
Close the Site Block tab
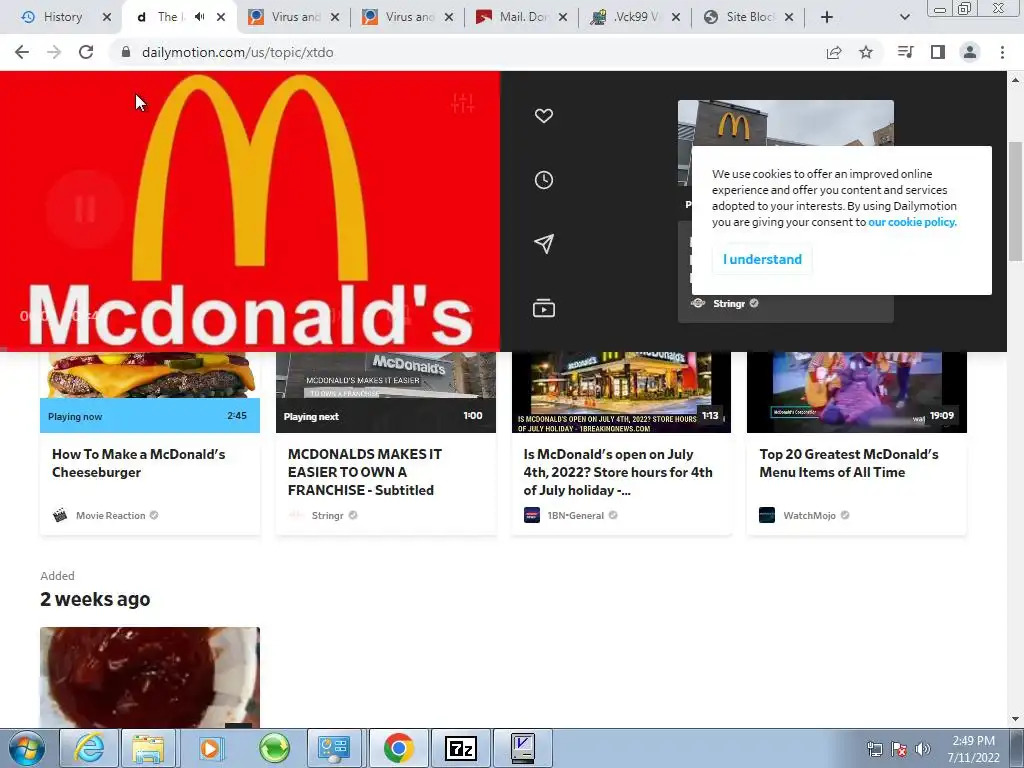click(789, 17)
